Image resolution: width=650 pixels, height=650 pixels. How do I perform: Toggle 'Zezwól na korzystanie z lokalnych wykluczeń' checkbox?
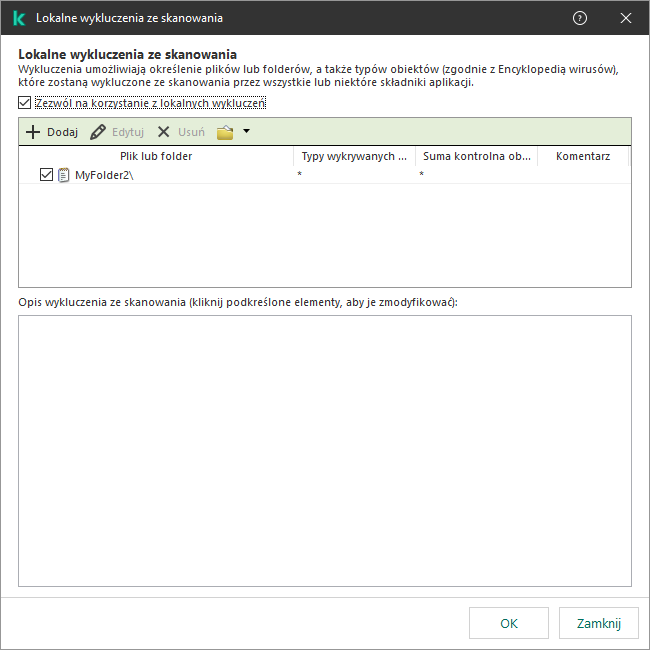pos(24,103)
